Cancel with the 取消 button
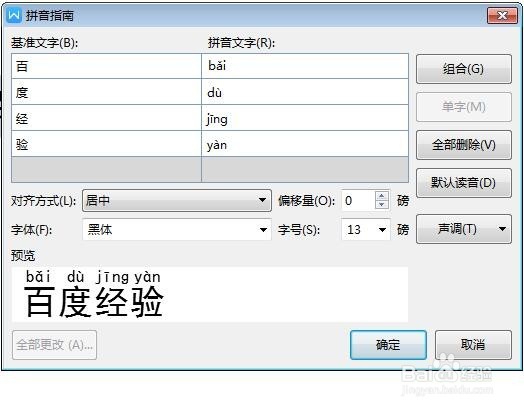The image size is (524, 409). click(x=473, y=345)
